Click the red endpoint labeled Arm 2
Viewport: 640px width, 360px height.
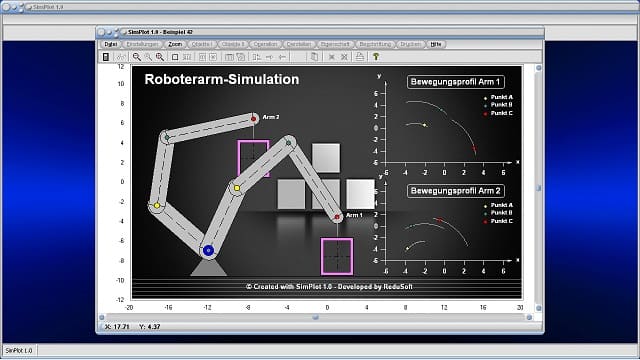click(253, 119)
